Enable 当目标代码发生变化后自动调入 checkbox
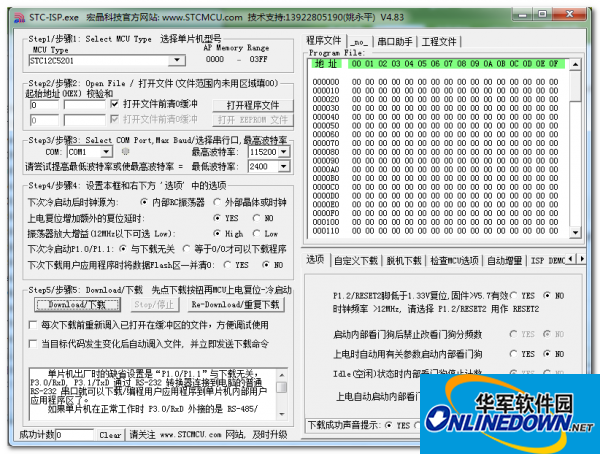Viewport: 600px width, 454px height. click(33, 344)
